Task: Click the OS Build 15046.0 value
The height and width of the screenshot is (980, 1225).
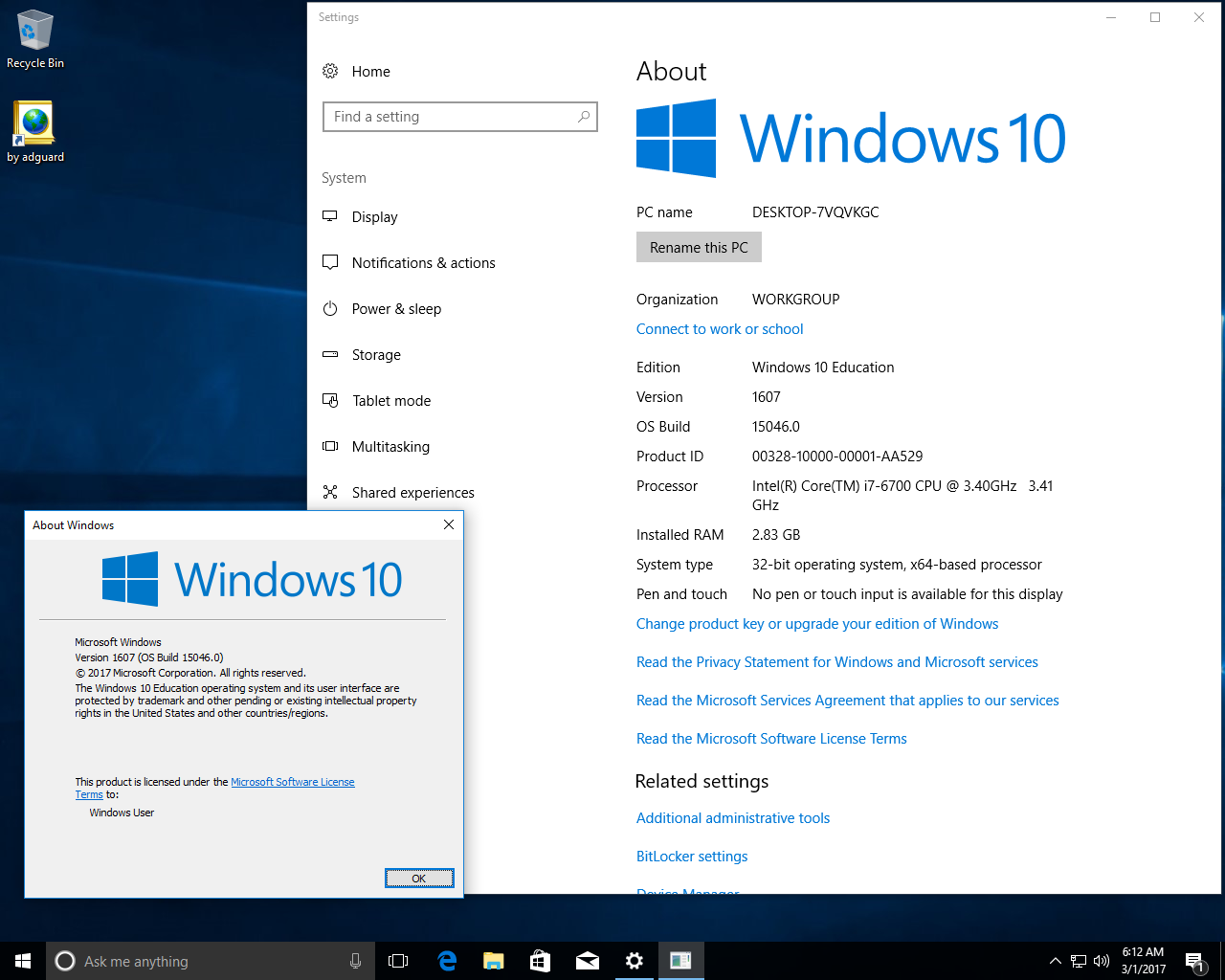Action: point(776,427)
